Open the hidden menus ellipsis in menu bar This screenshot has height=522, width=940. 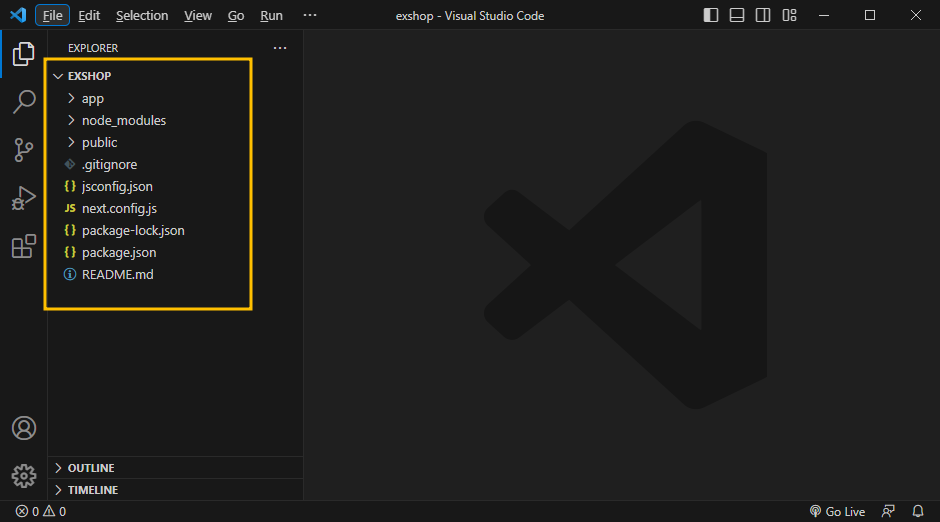[309, 15]
